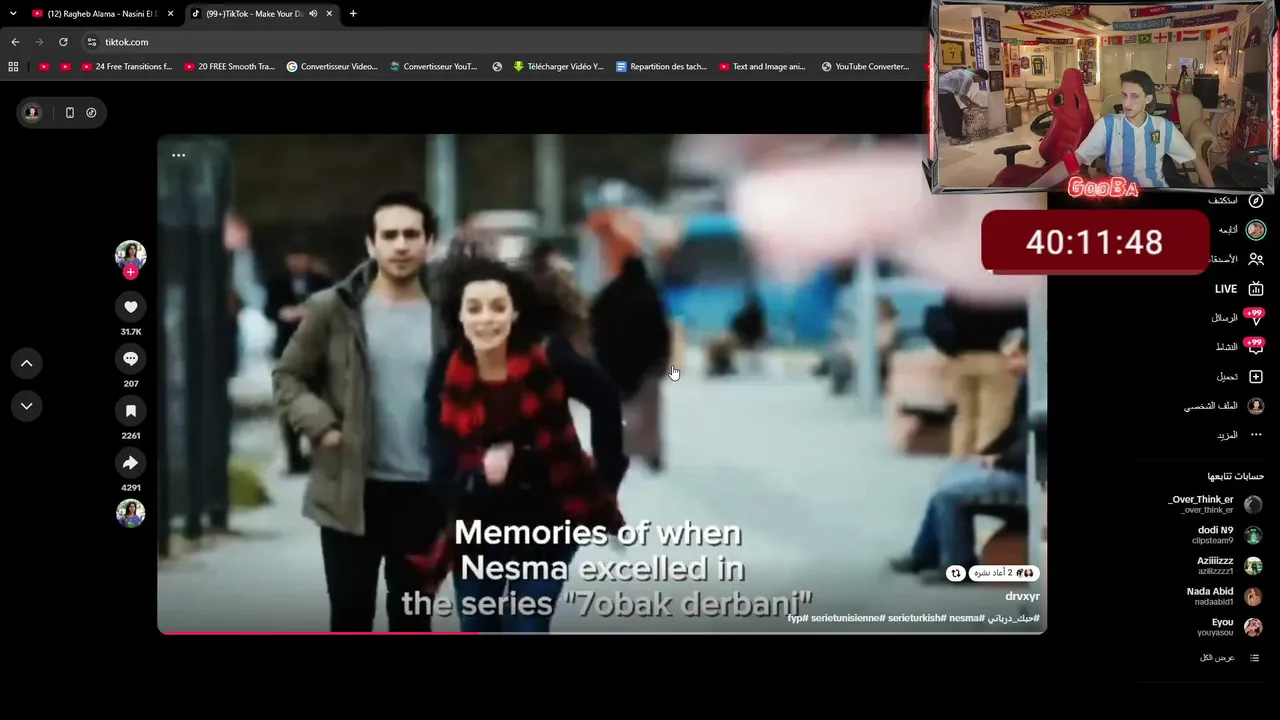This screenshot has height=720, width=1280.
Task: Open the 'Text and Image ani...' bookmark
Action: 762,67
